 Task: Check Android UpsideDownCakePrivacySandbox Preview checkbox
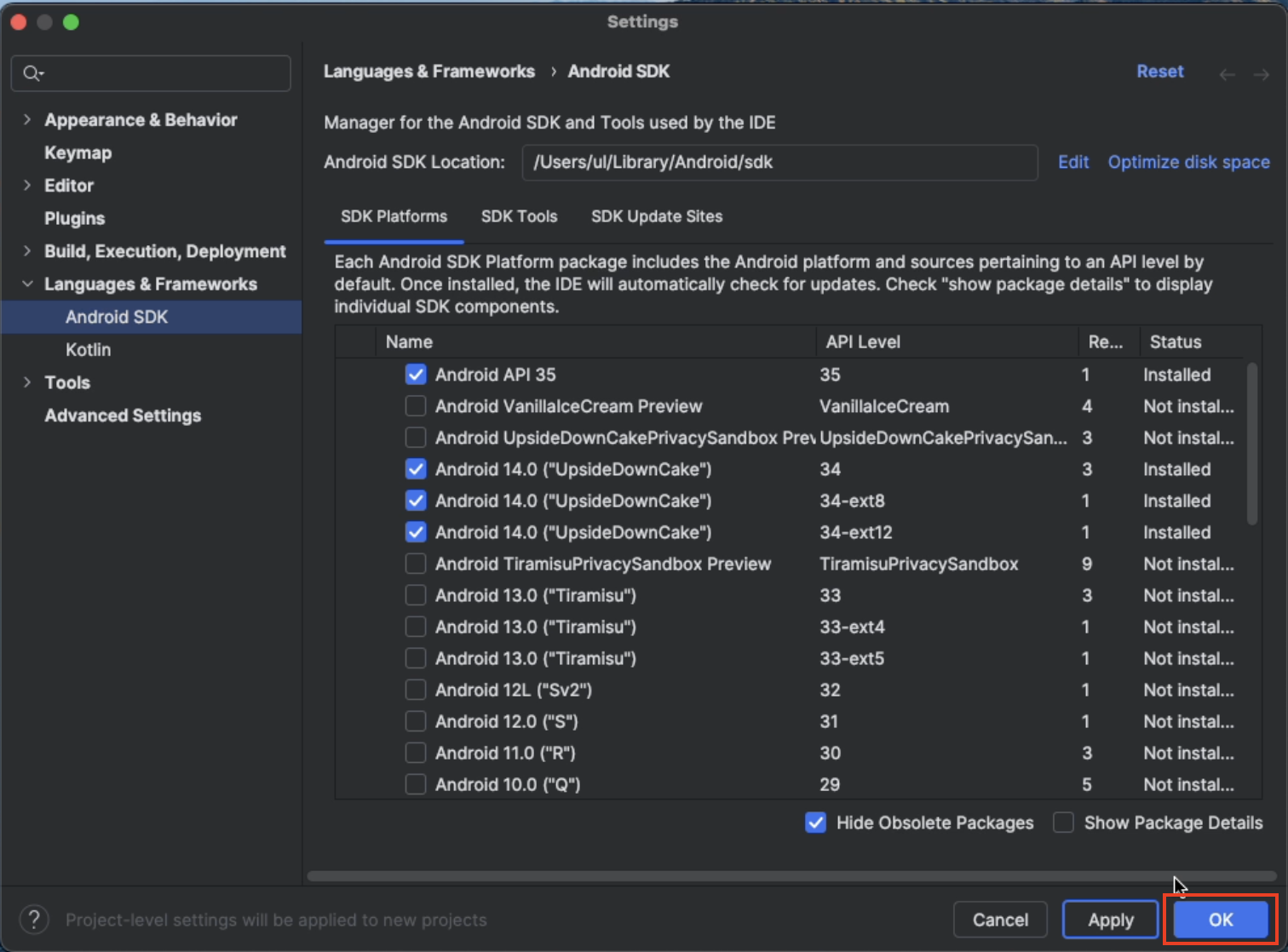click(416, 438)
